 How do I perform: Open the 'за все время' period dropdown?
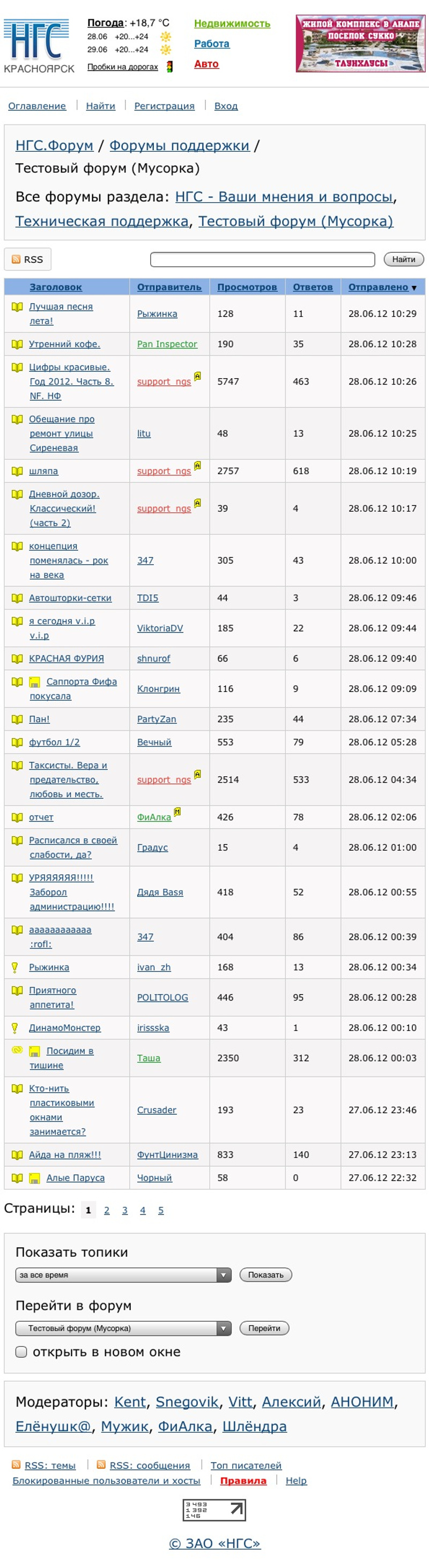coord(123,1275)
